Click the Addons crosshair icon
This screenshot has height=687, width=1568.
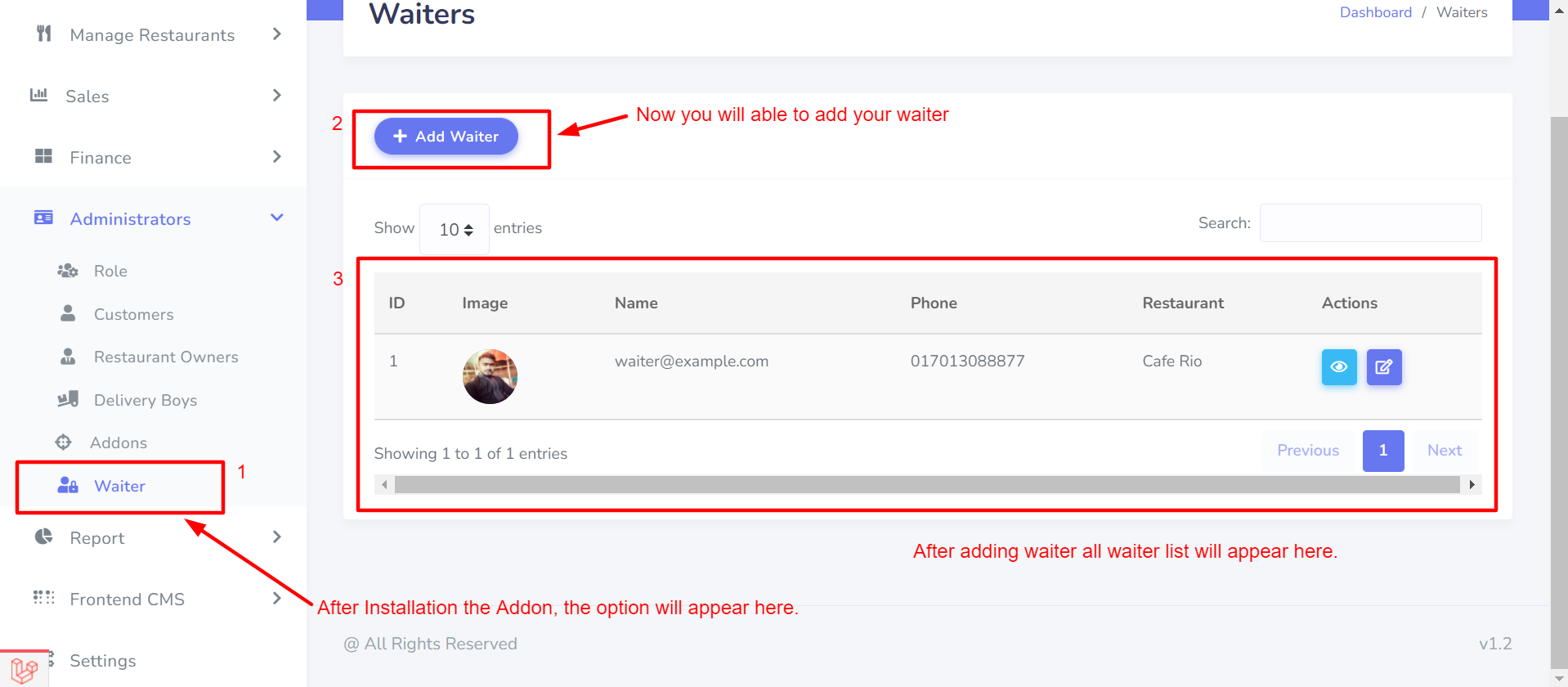pos(63,442)
